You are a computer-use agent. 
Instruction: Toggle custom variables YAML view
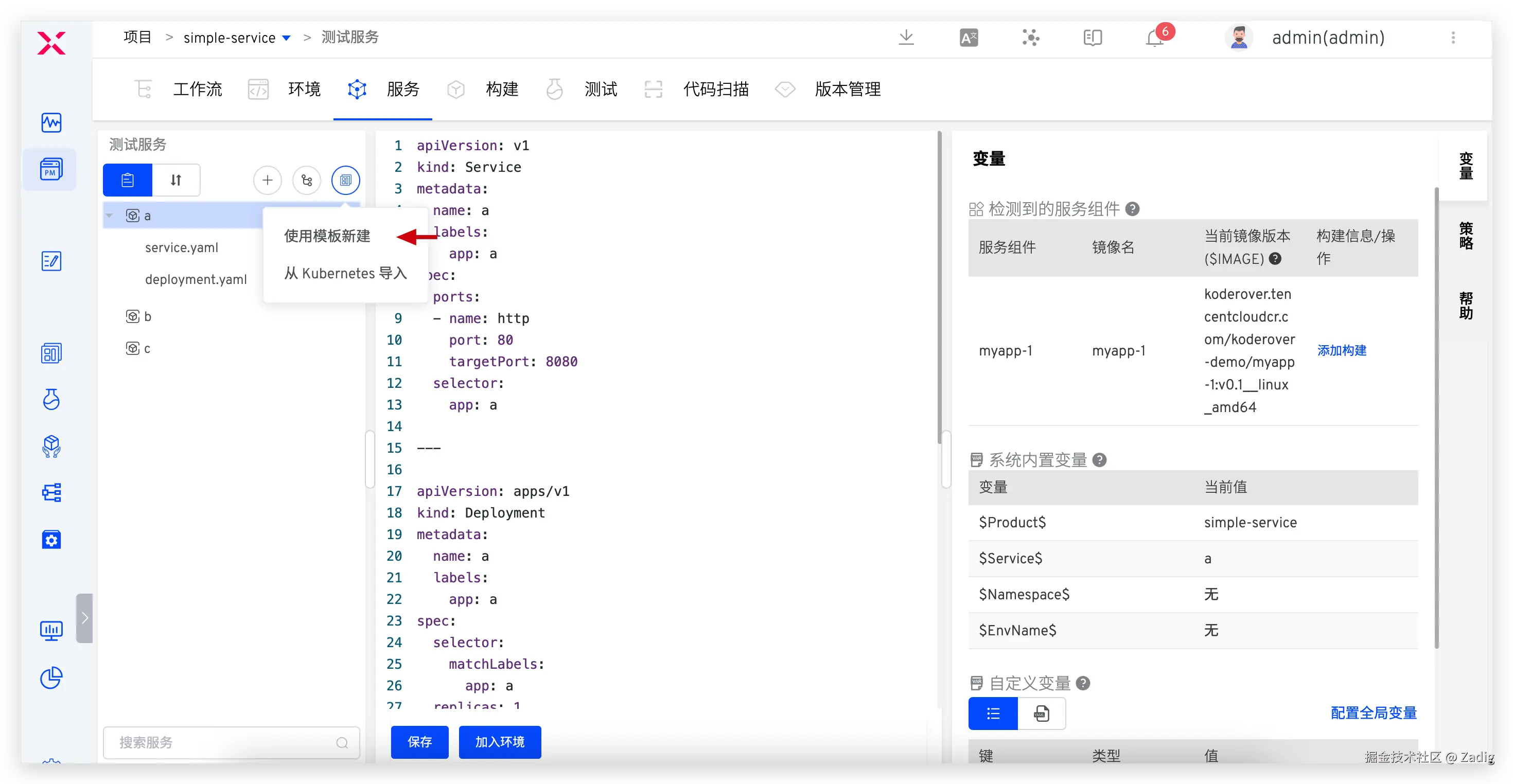(x=1042, y=714)
